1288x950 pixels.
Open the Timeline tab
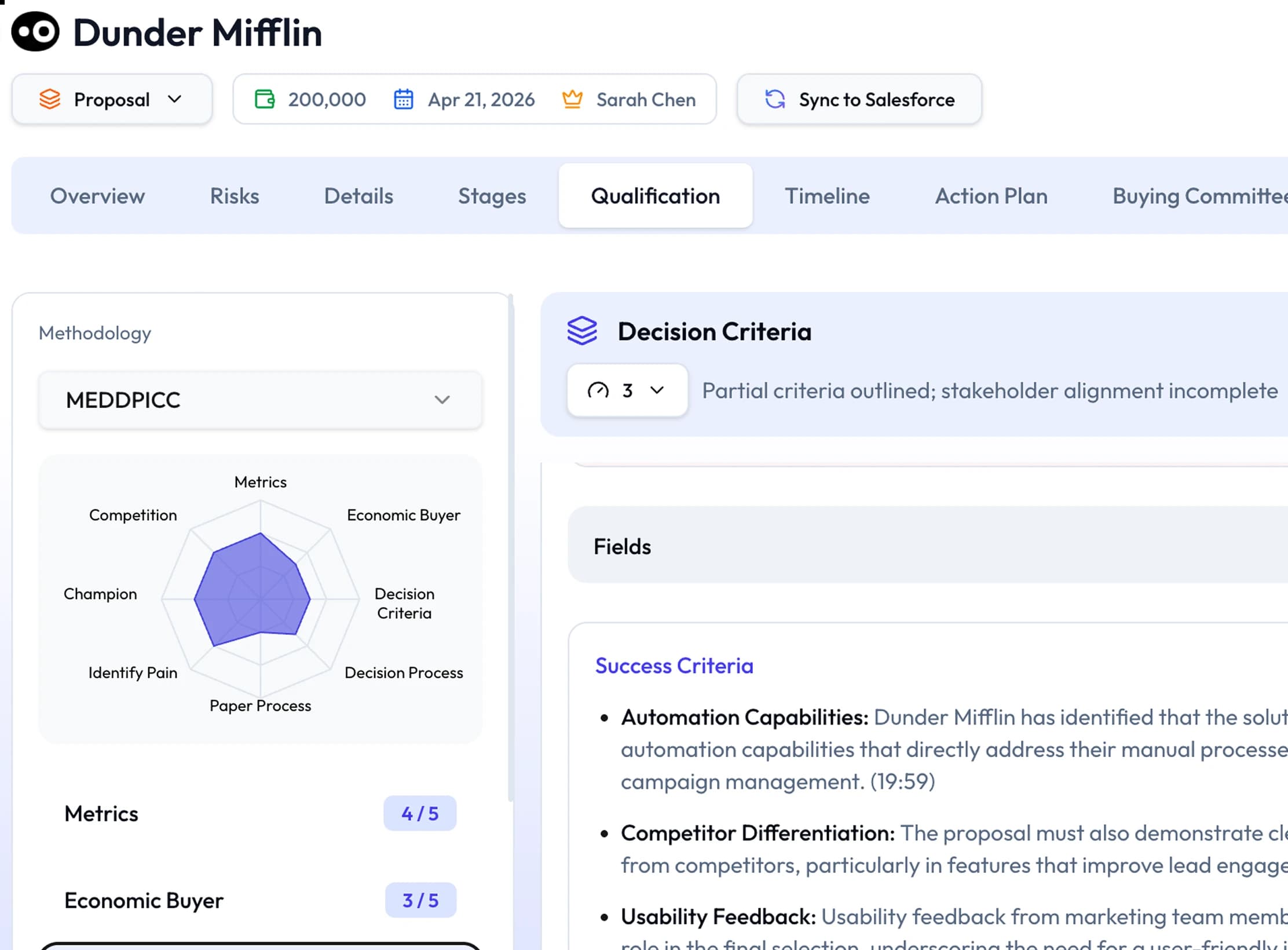click(x=827, y=196)
